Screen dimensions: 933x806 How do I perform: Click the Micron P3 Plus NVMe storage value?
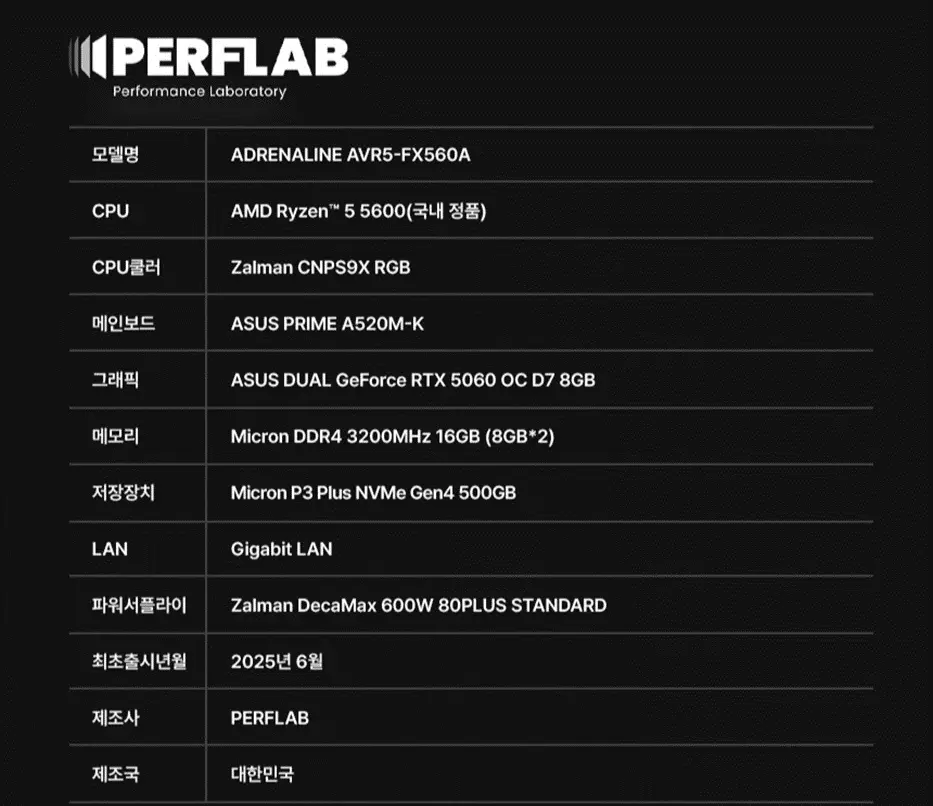click(373, 493)
